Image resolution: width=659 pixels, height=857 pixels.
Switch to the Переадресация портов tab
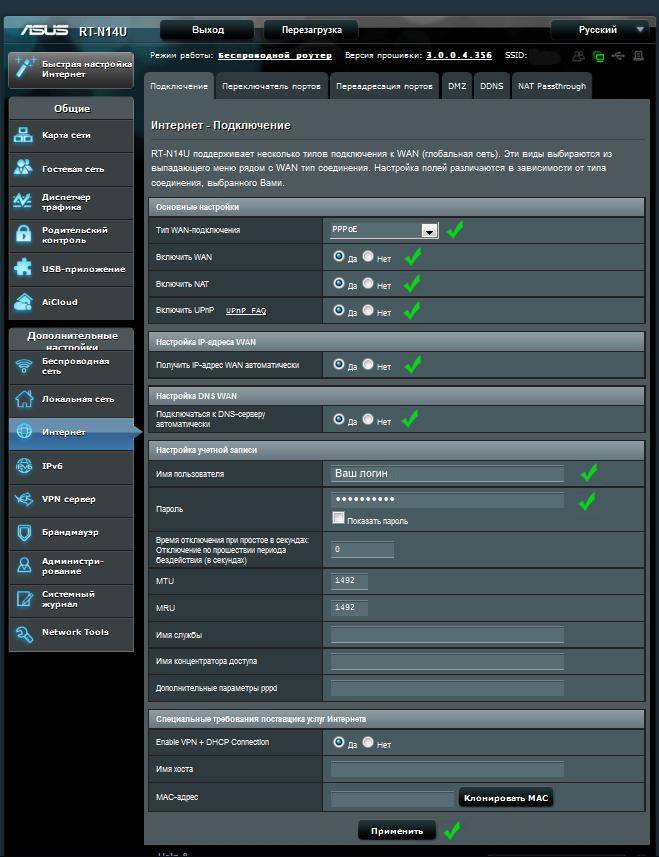[384, 87]
